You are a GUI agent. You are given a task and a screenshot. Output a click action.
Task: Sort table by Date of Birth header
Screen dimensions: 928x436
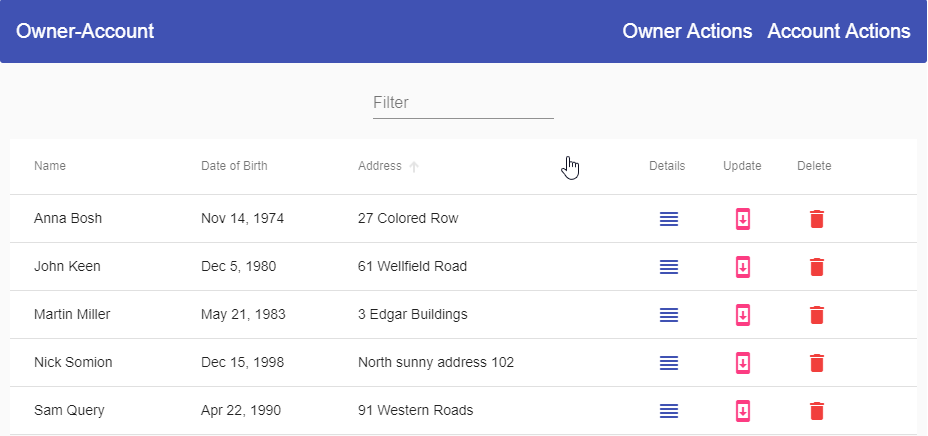point(234,166)
